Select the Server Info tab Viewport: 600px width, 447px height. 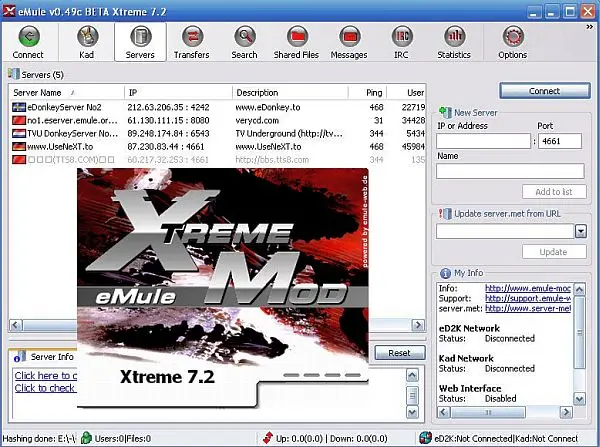pos(43,357)
